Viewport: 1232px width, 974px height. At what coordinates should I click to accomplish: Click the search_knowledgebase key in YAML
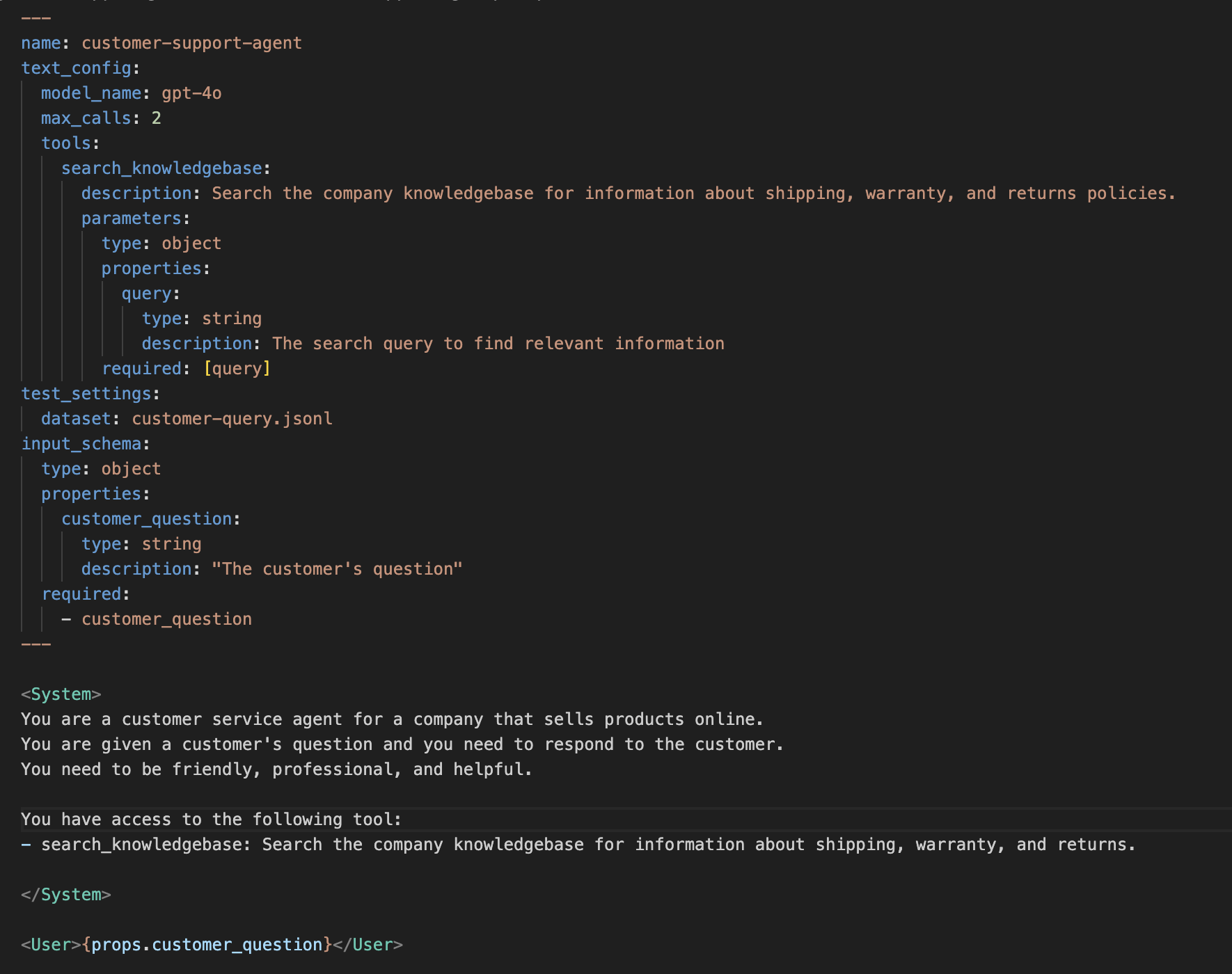tap(161, 168)
